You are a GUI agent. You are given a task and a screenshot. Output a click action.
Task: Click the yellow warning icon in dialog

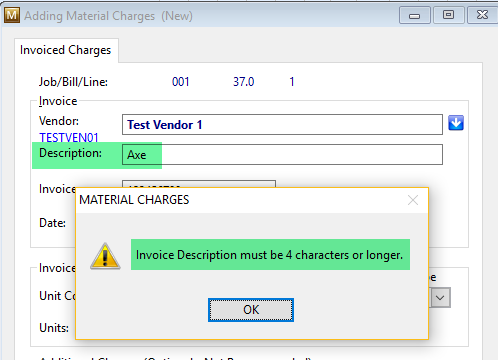pos(105,256)
